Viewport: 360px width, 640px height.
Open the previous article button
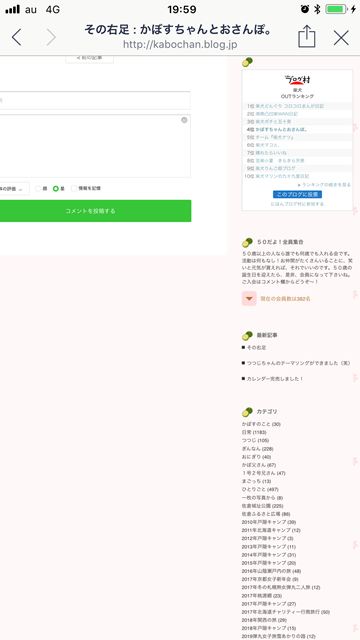pyautogui.click(x=89, y=58)
